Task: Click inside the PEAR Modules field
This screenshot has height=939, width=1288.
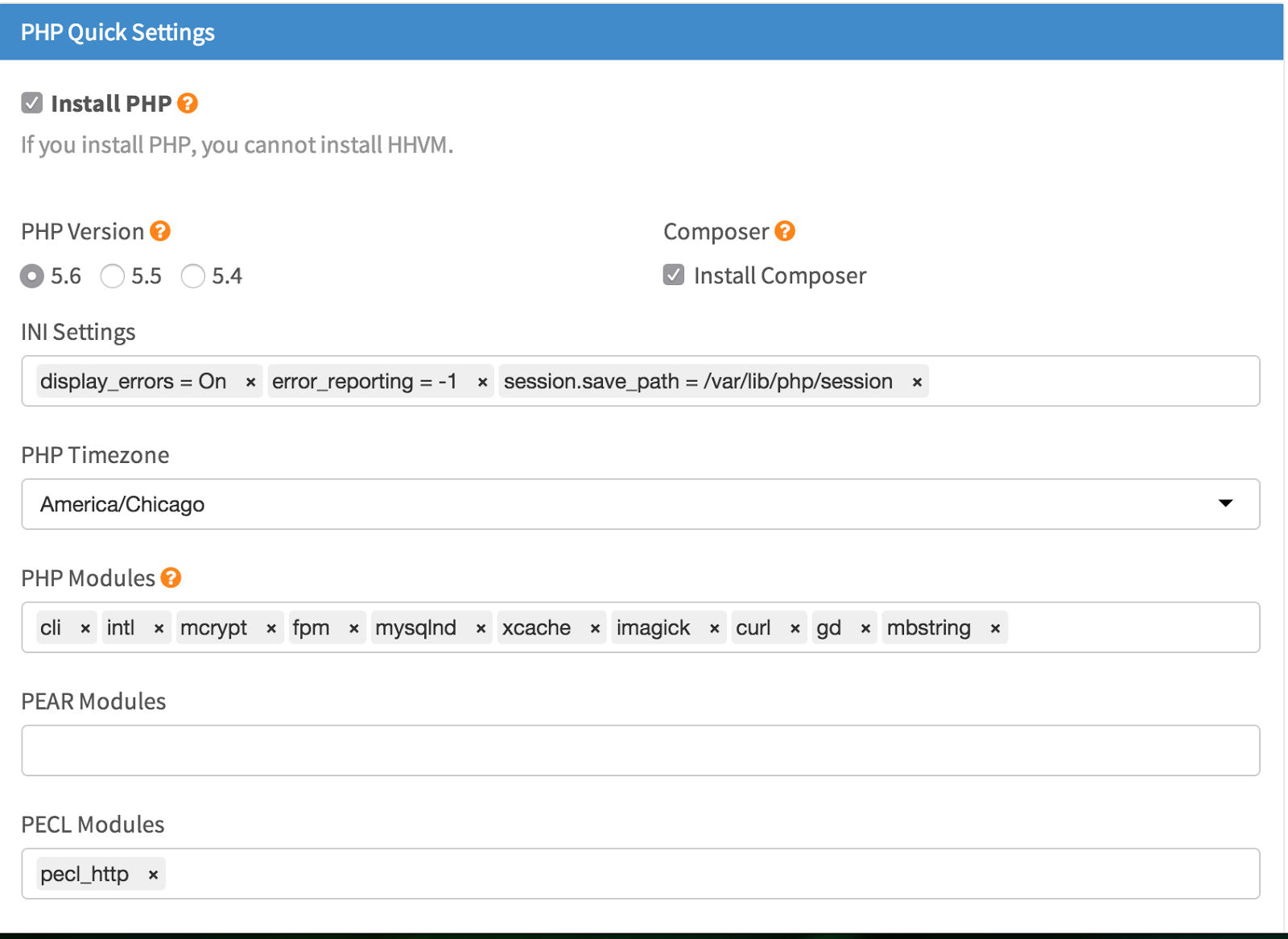Action: 640,751
